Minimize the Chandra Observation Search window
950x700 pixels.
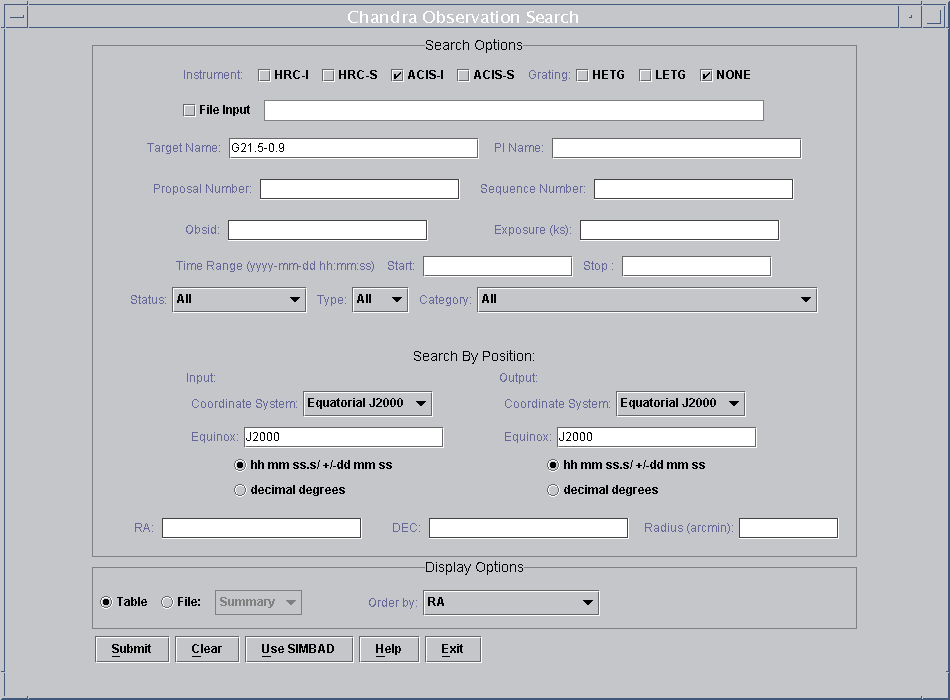(x=910, y=17)
